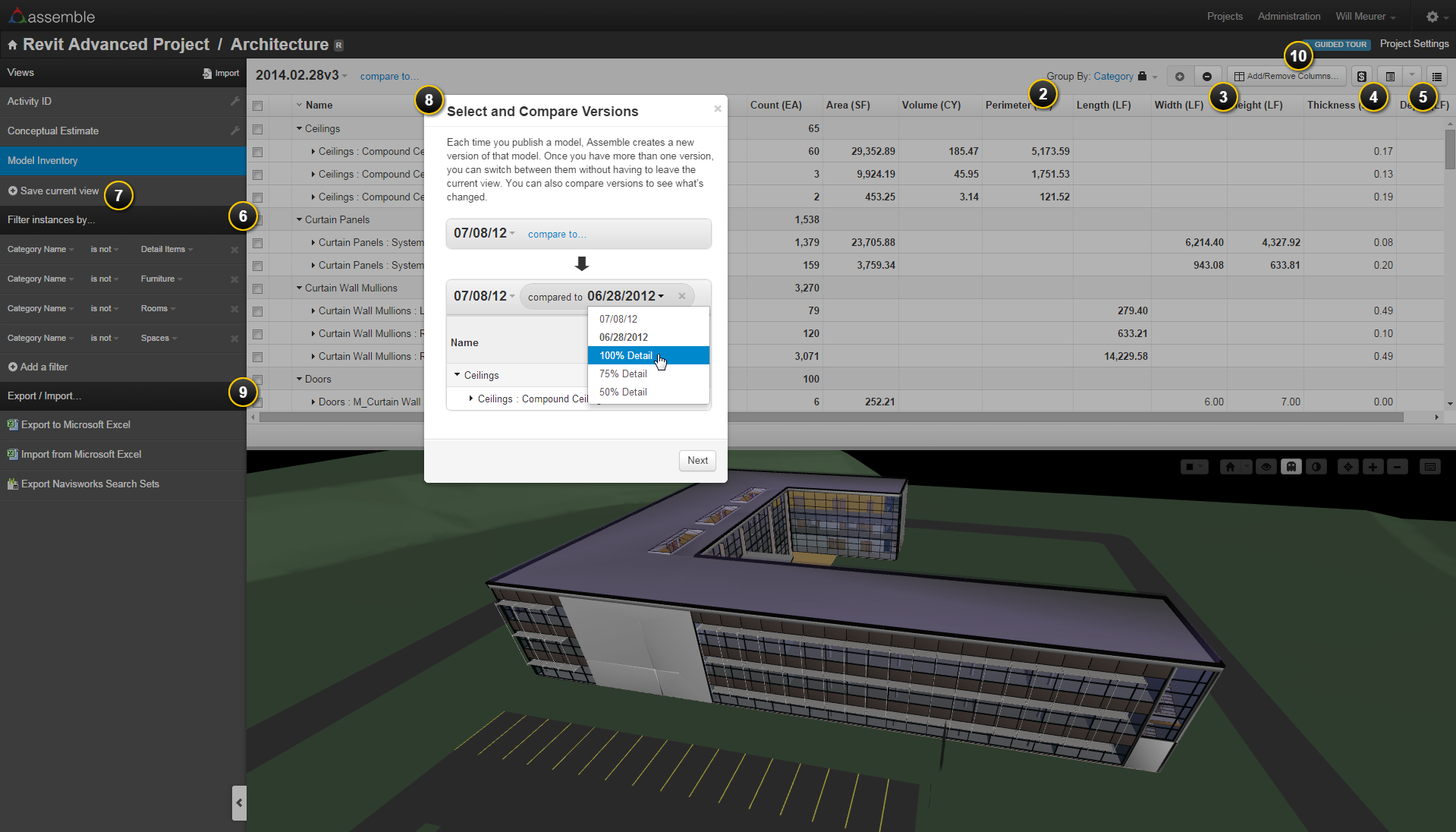The image size is (1456, 832).
Task: Open the Model Inventory view
Action: pos(123,161)
